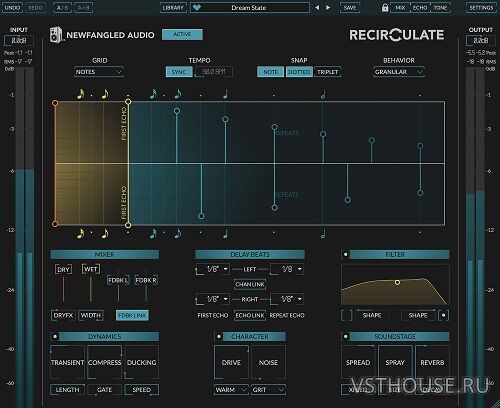Click the Width control

pyautogui.click(x=91, y=315)
